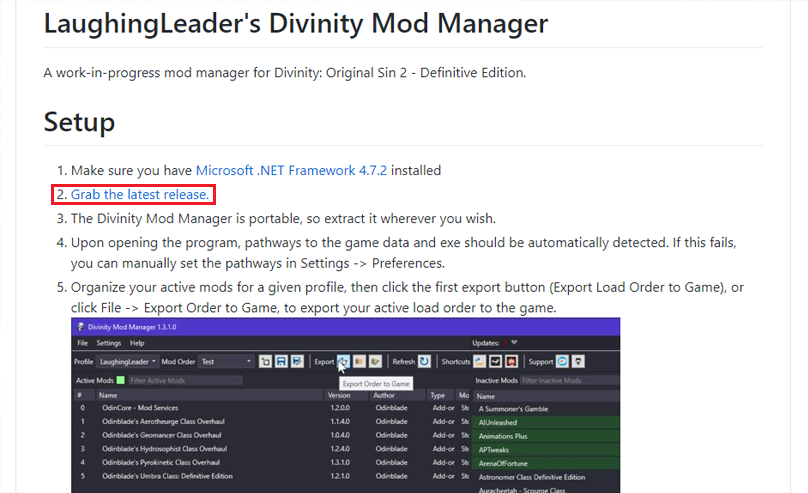808x493 pixels.
Task: Click the third Shortcuts icon with red portrait
Action: tap(512, 362)
